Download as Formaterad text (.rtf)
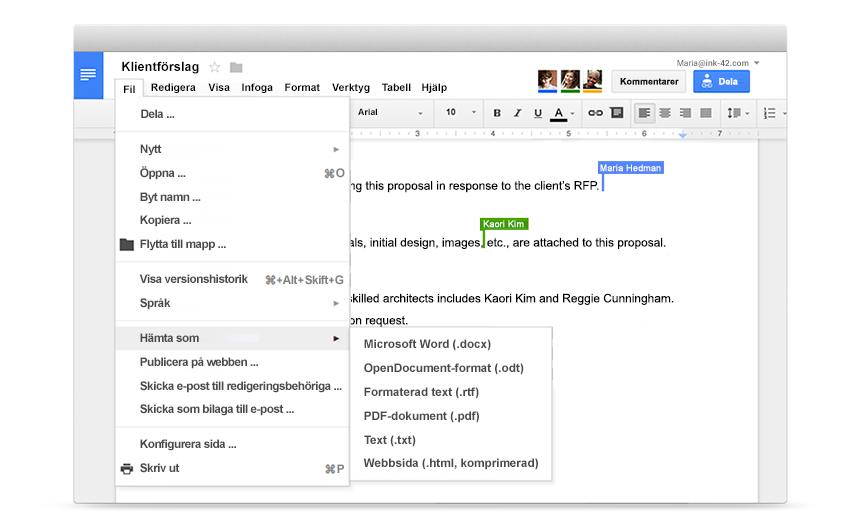853x532 pixels. (451, 392)
